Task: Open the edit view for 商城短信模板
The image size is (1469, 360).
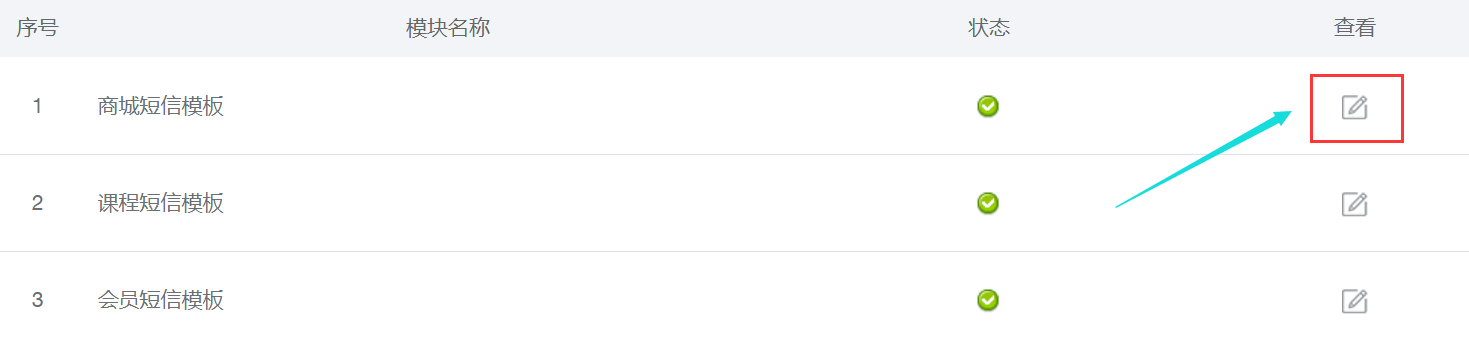Action: click(x=1354, y=107)
